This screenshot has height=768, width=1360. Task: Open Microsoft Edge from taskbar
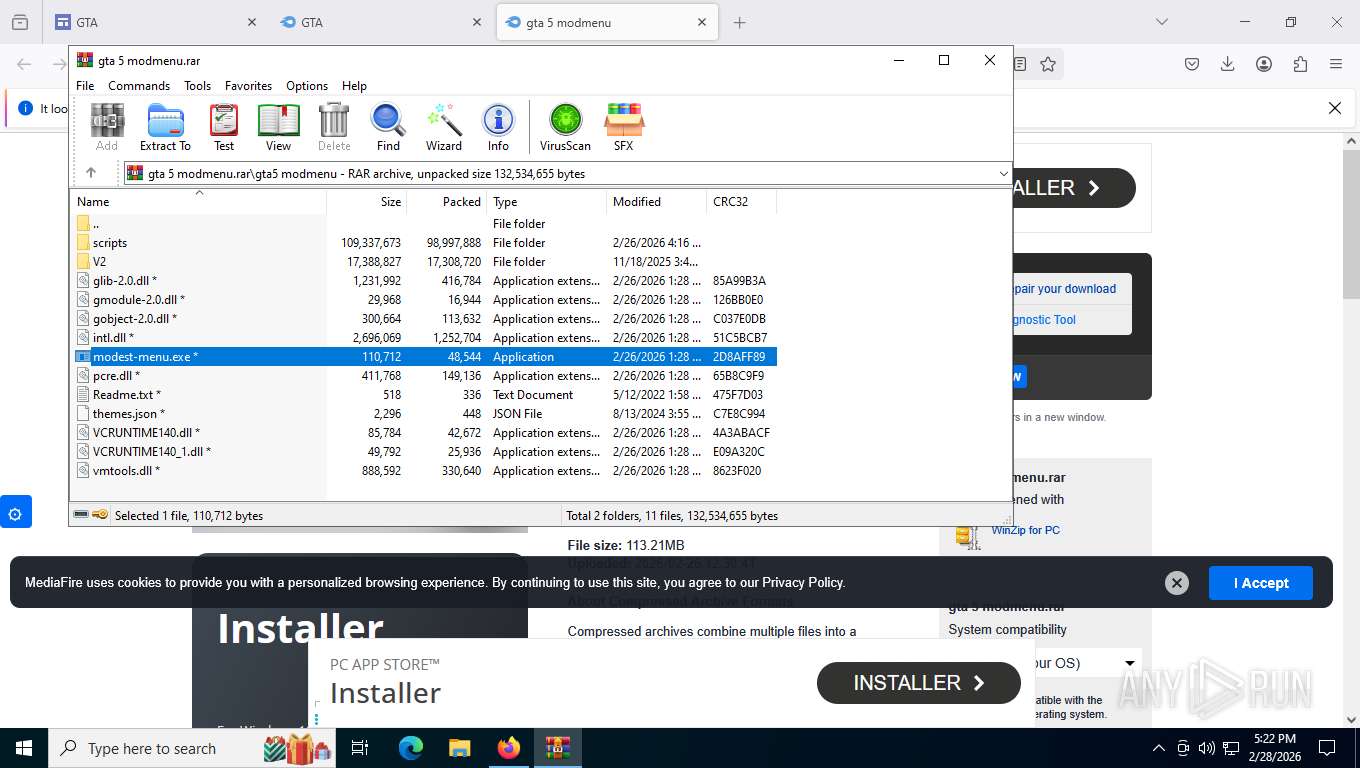pos(410,748)
